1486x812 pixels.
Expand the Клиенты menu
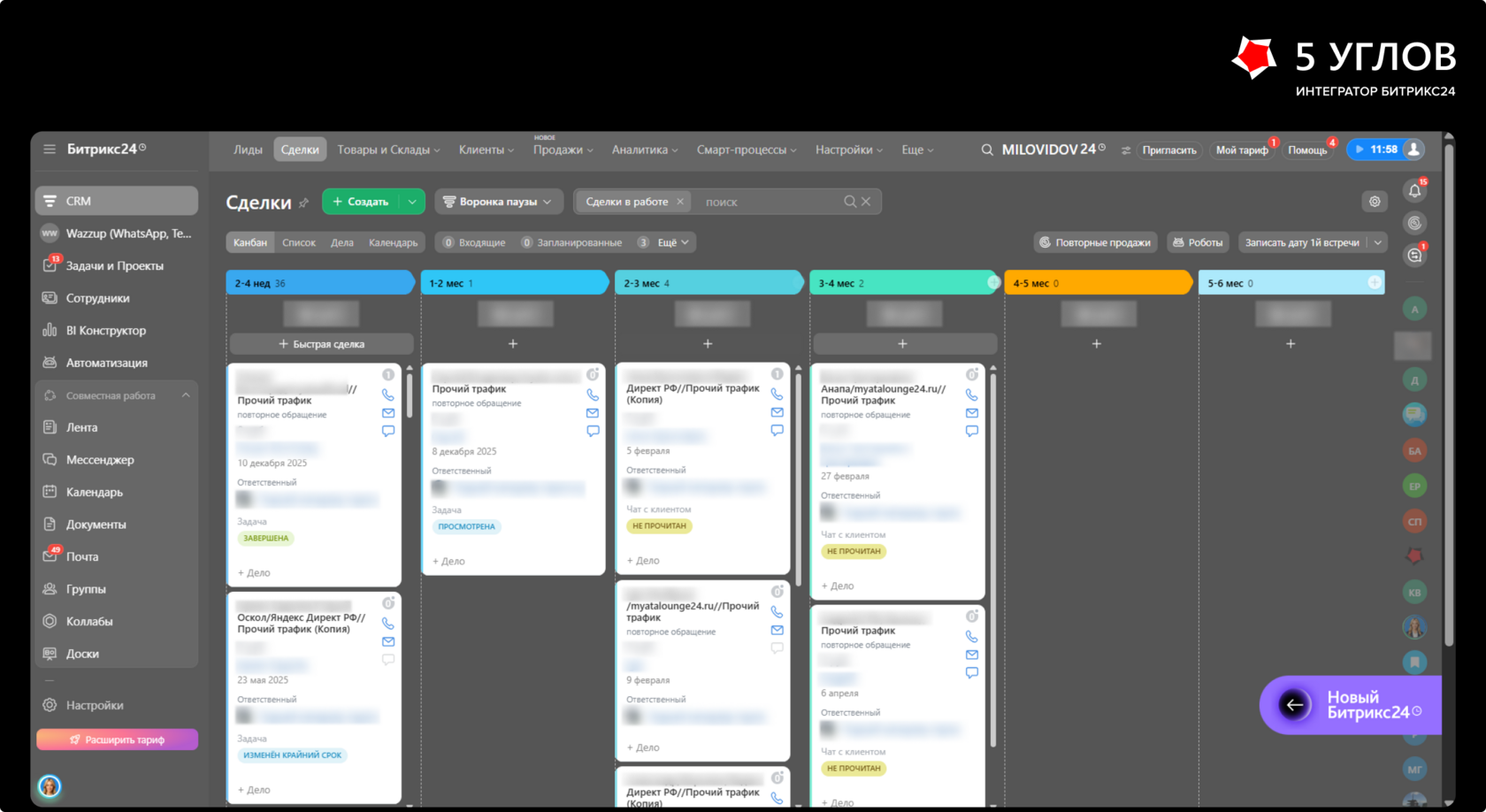pos(486,149)
